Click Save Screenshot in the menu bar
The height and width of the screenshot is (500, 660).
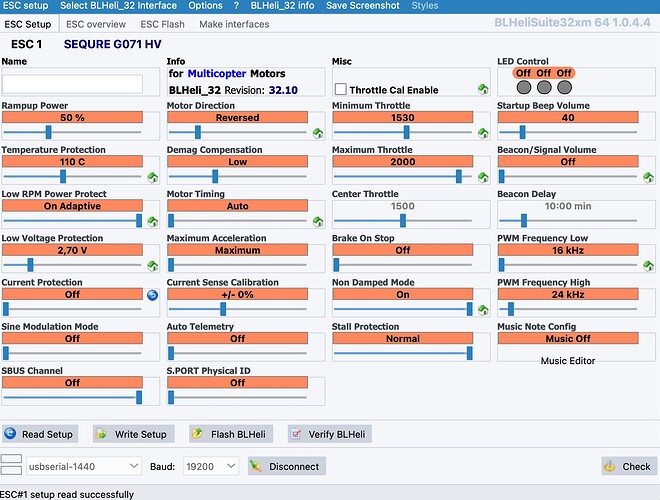[363, 6]
